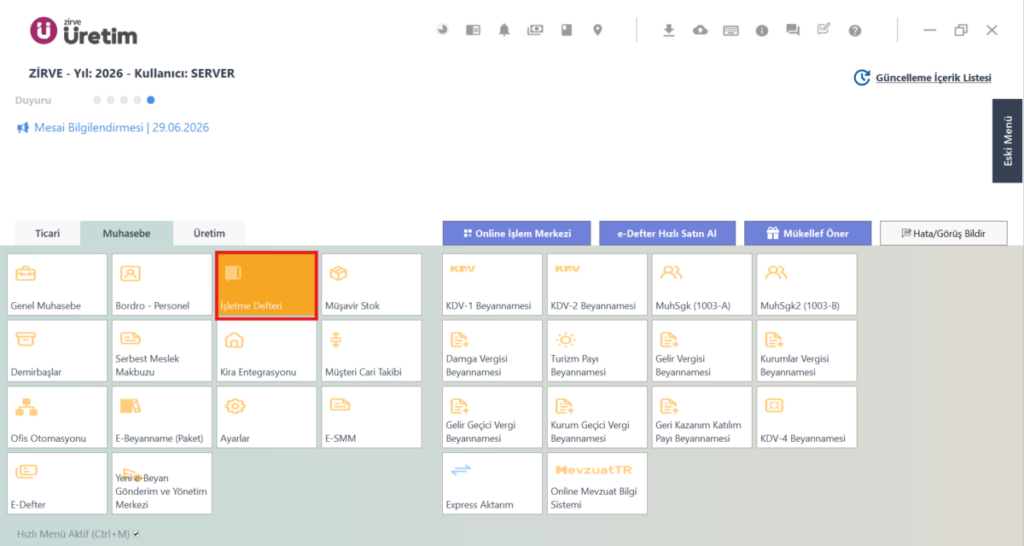This screenshot has height=546, width=1024.
Task: Select the third announcement carousel dot
Action: pyautogui.click(x=124, y=100)
